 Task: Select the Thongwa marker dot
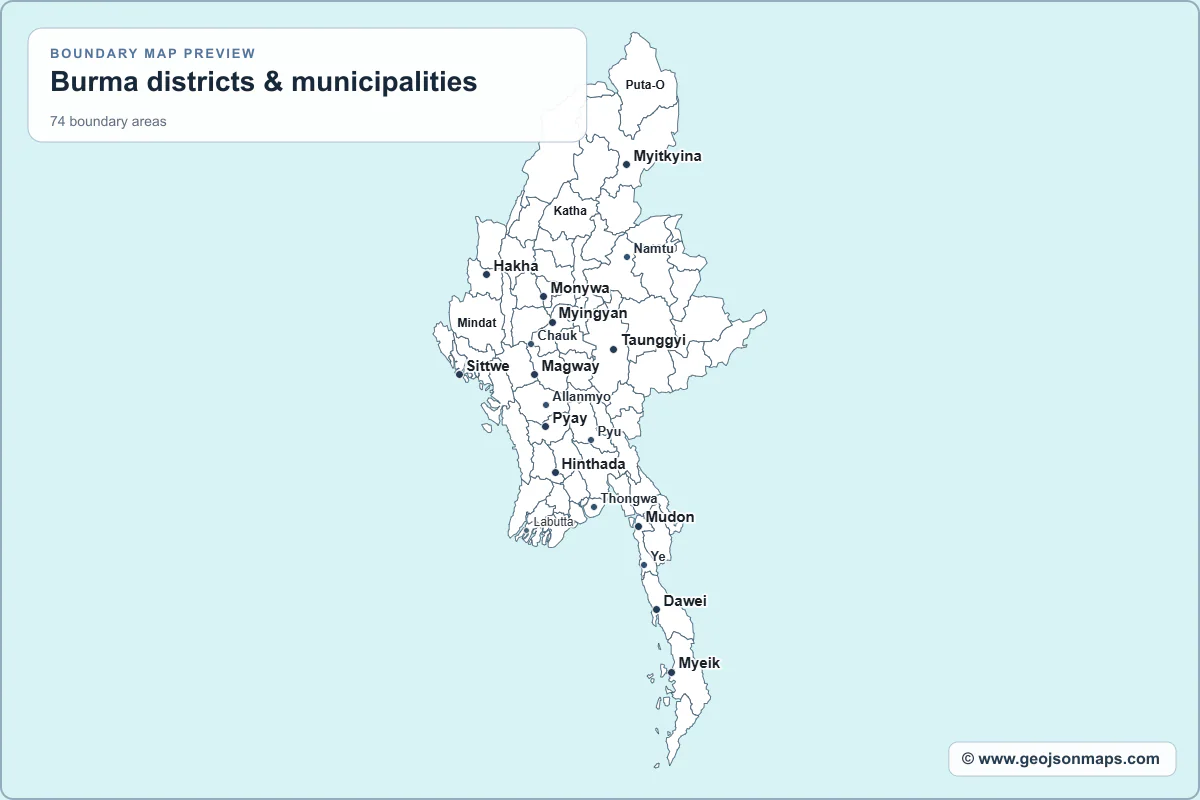tap(594, 507)
